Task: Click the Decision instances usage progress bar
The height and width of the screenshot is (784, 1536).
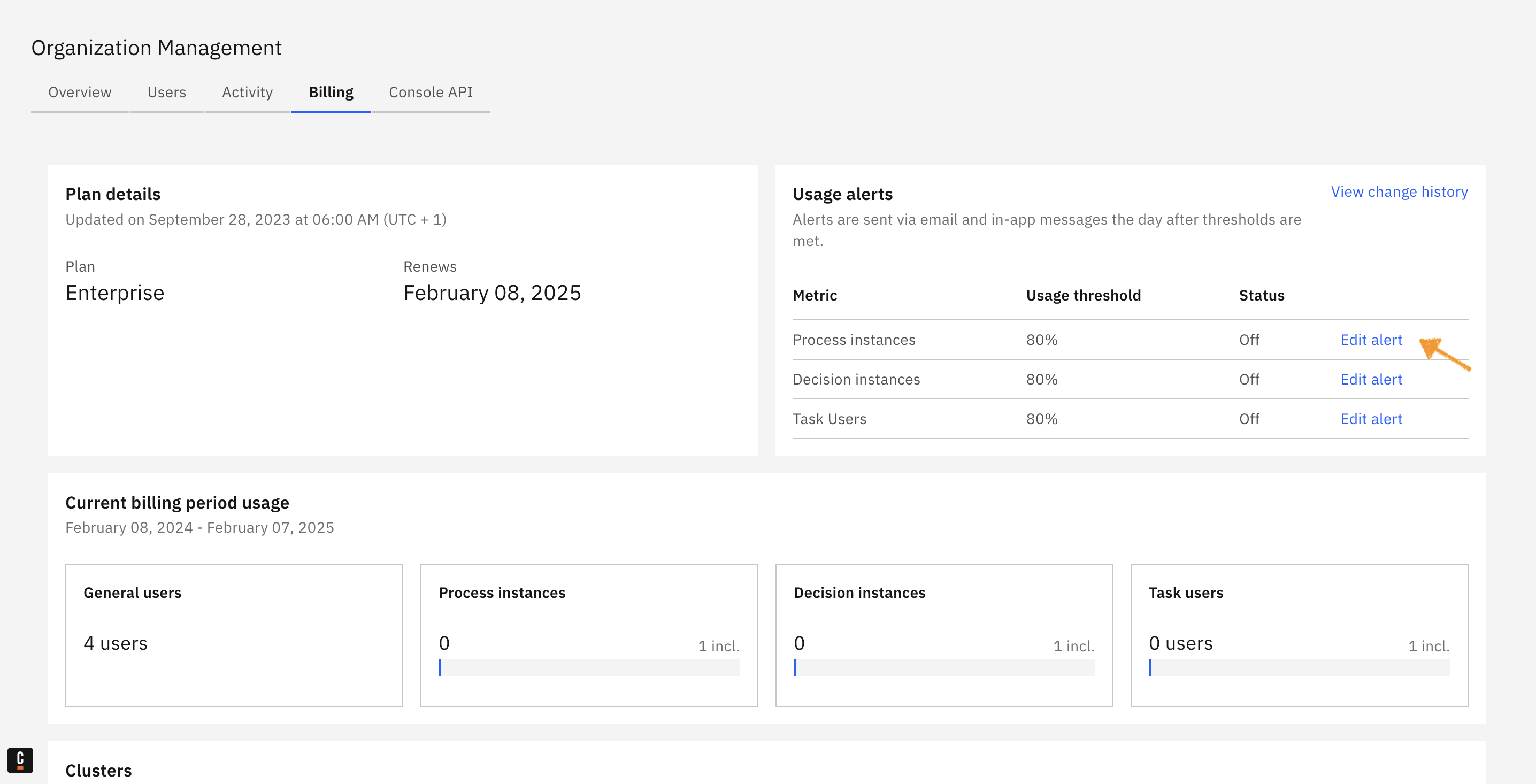Action: pyautogui.click(x=944, y=667)
